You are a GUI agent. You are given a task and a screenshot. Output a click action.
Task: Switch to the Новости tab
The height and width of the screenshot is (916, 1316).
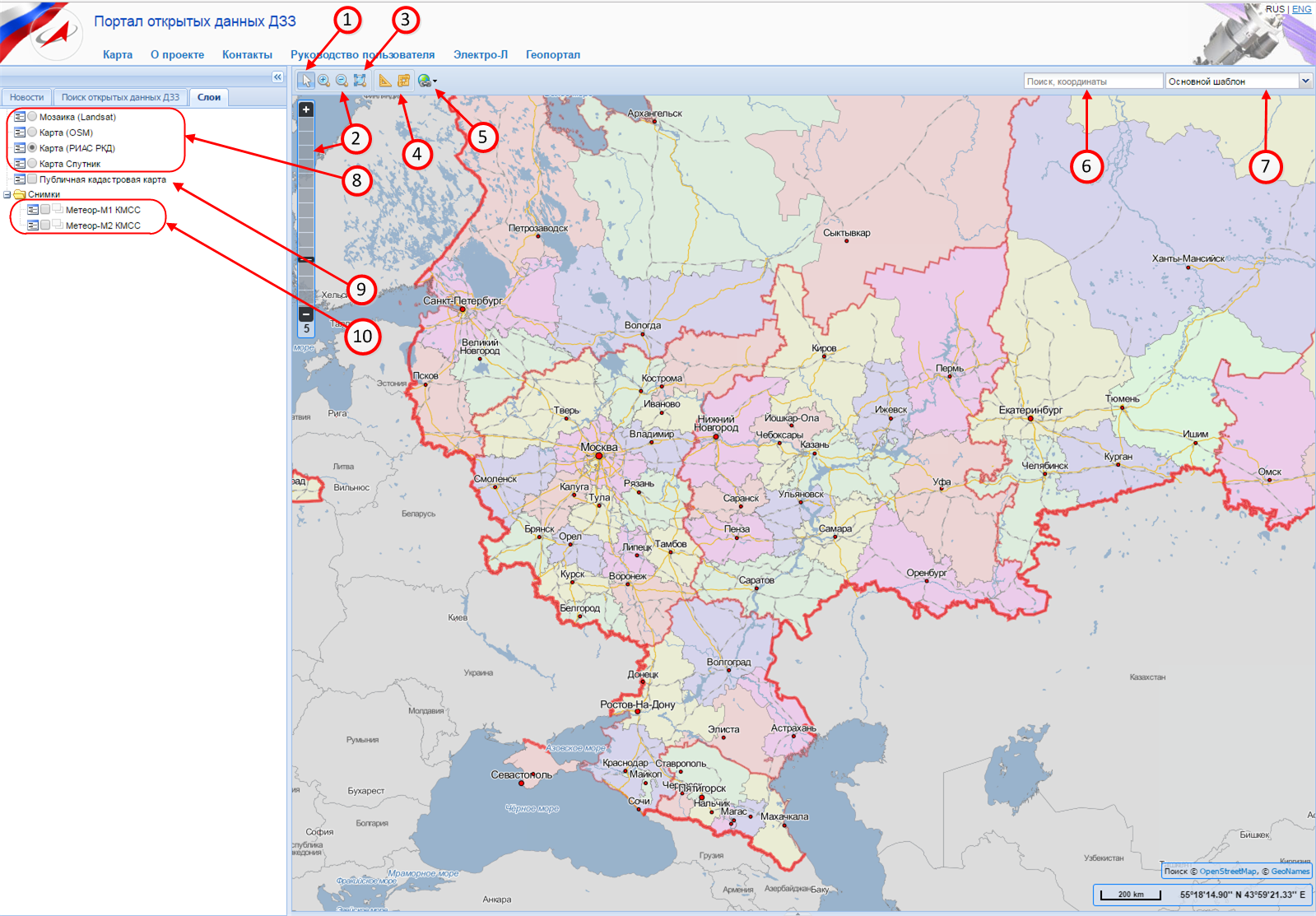coord(26,97)
